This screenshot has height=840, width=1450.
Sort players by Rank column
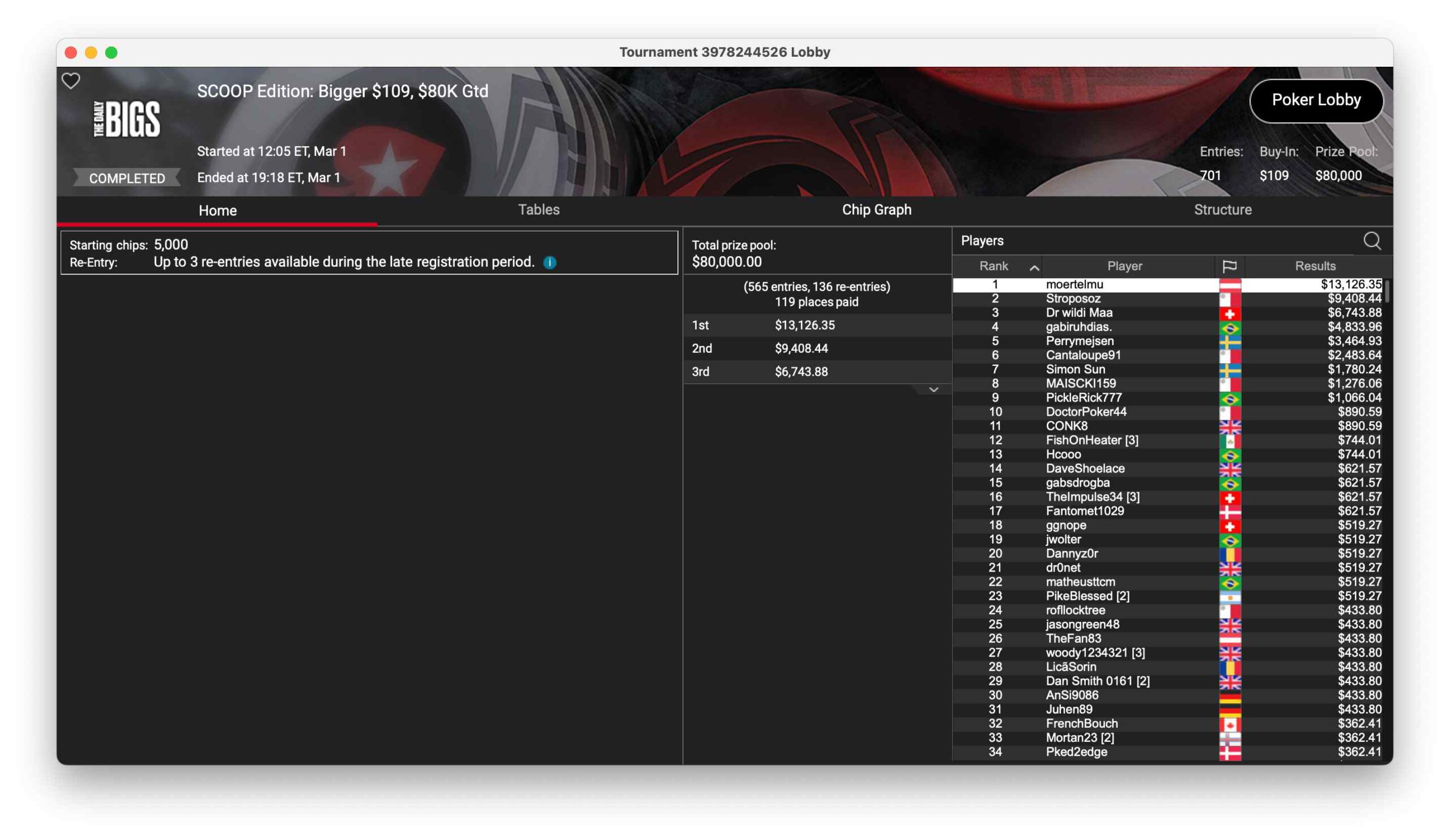(994, 266)
